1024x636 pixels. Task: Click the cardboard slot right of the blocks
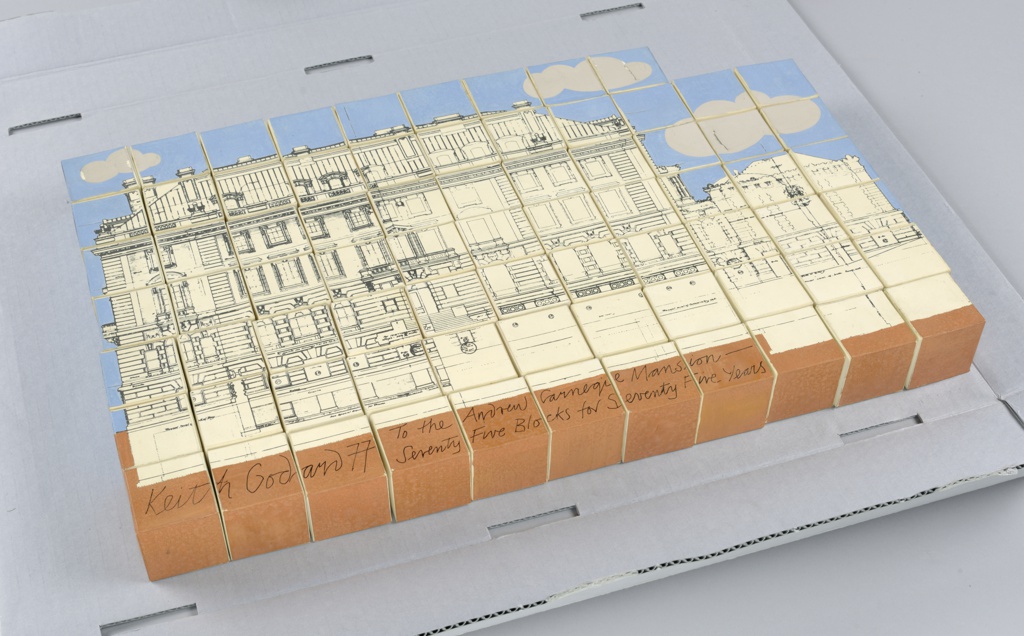pos(879,427)
